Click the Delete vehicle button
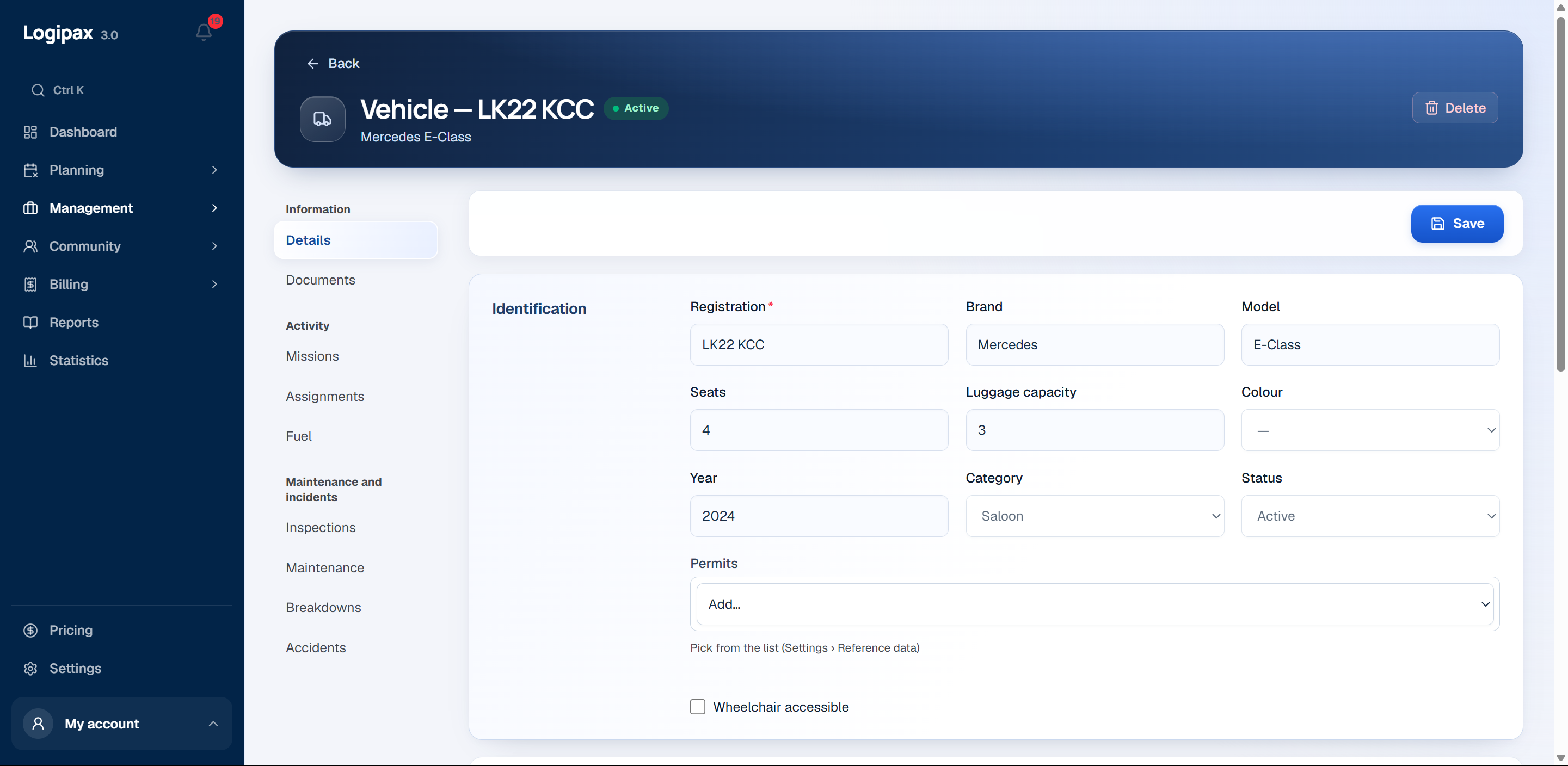Screen dimensions: 1568x766 point(1455,108)
